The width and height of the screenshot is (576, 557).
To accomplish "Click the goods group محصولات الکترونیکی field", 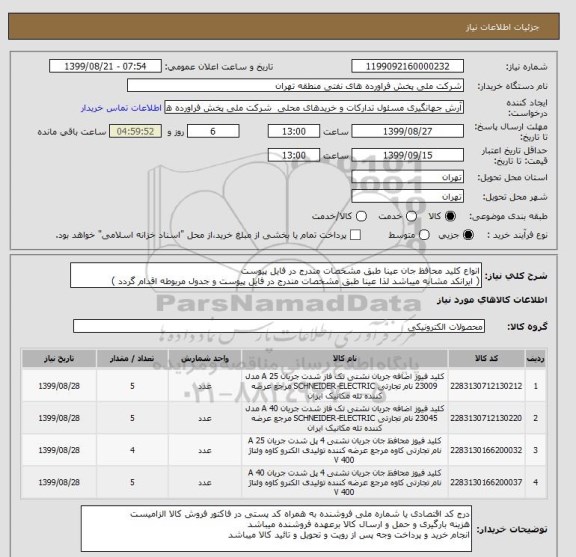I will 279,327.
